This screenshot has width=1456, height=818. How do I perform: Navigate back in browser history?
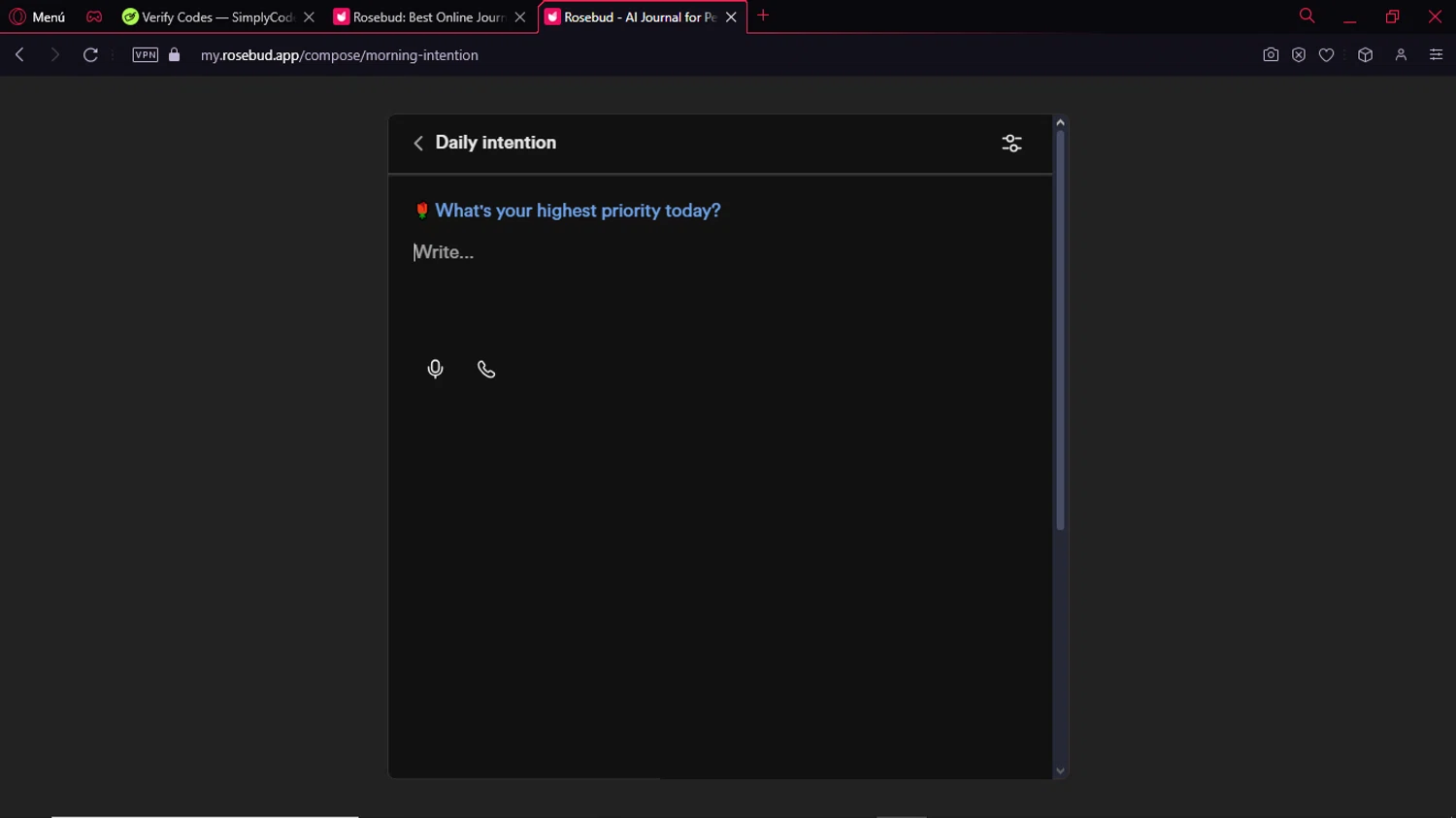(19, 54)
